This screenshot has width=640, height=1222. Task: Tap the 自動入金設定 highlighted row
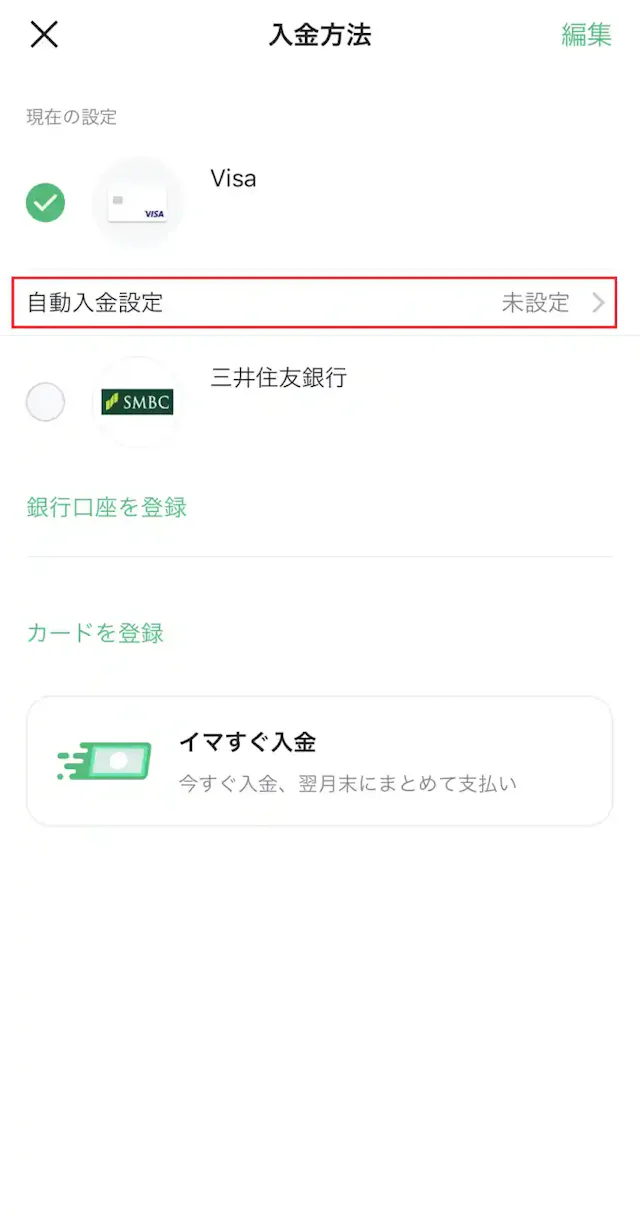[320, 302]
